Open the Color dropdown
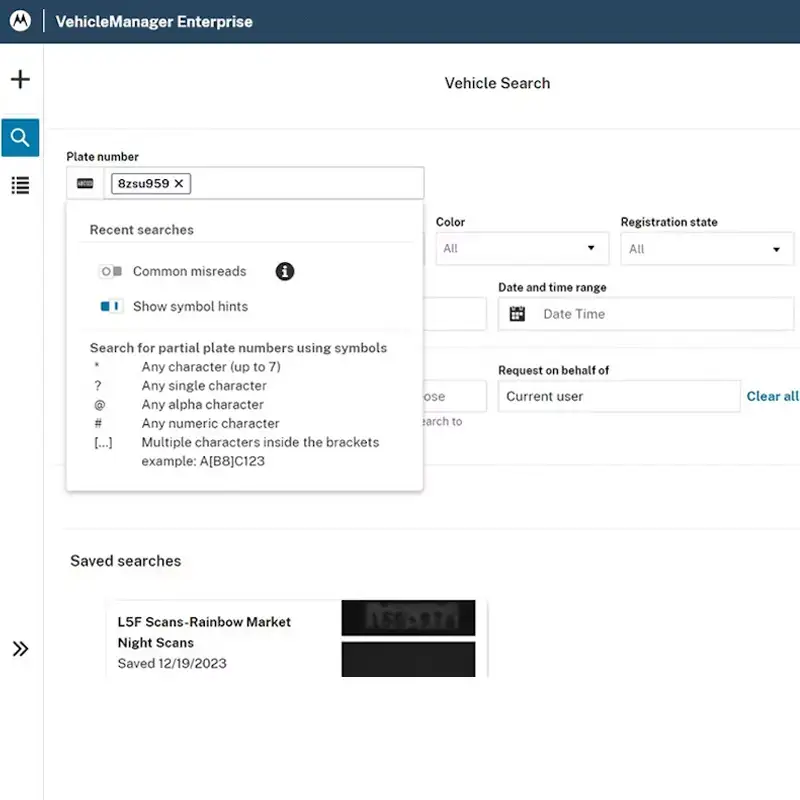Screen dimensions: 800x800 (x=520, y=248)
